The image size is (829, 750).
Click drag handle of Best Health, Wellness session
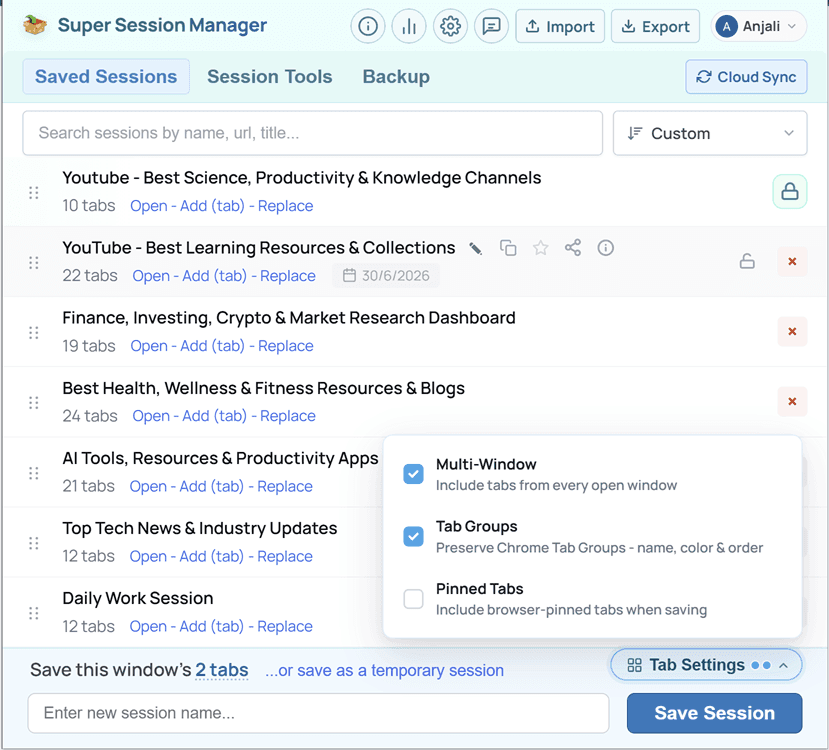(x=34, y=403)
